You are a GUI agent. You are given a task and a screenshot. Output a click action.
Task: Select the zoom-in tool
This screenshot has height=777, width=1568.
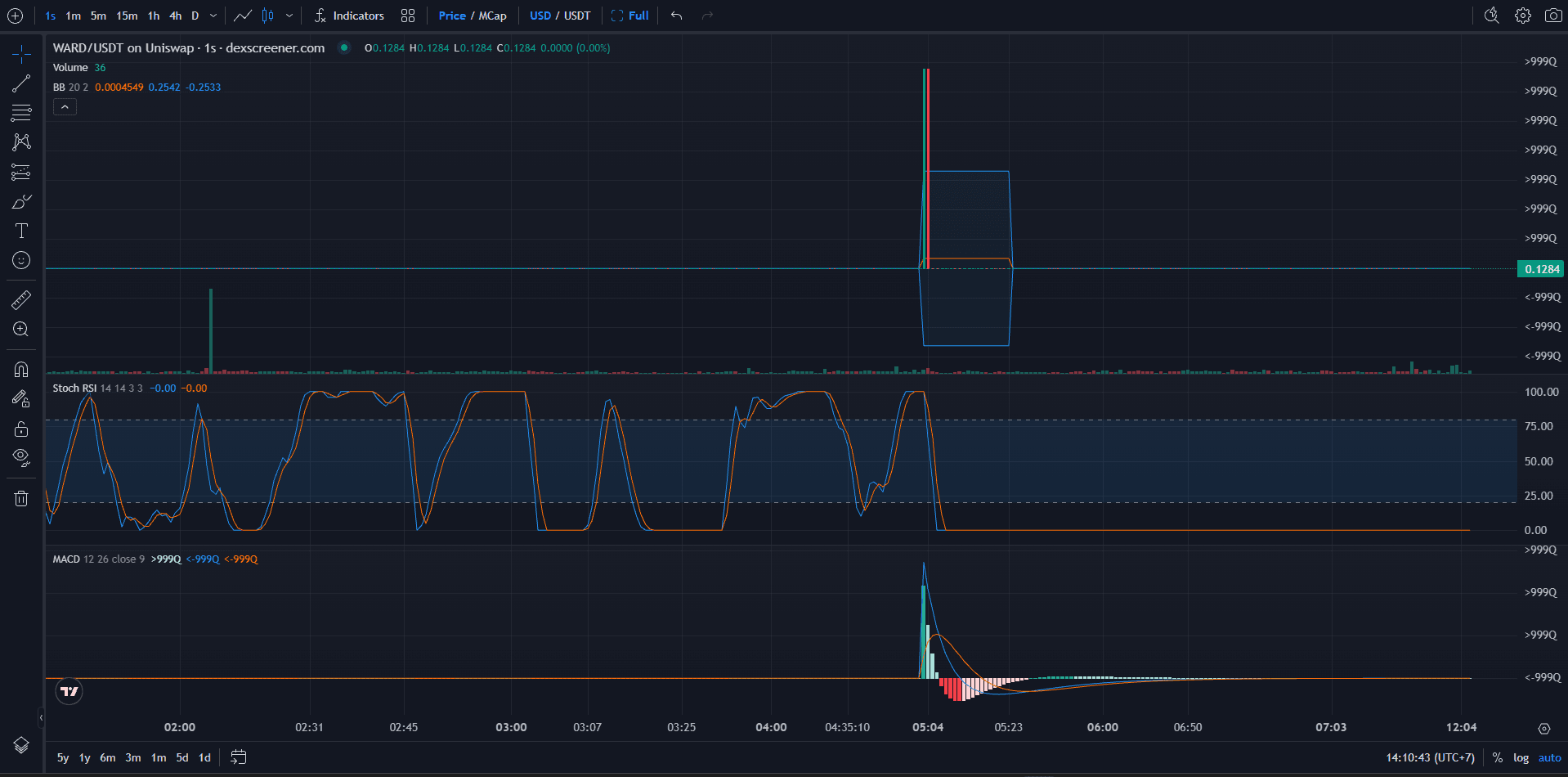click(21, 330)
